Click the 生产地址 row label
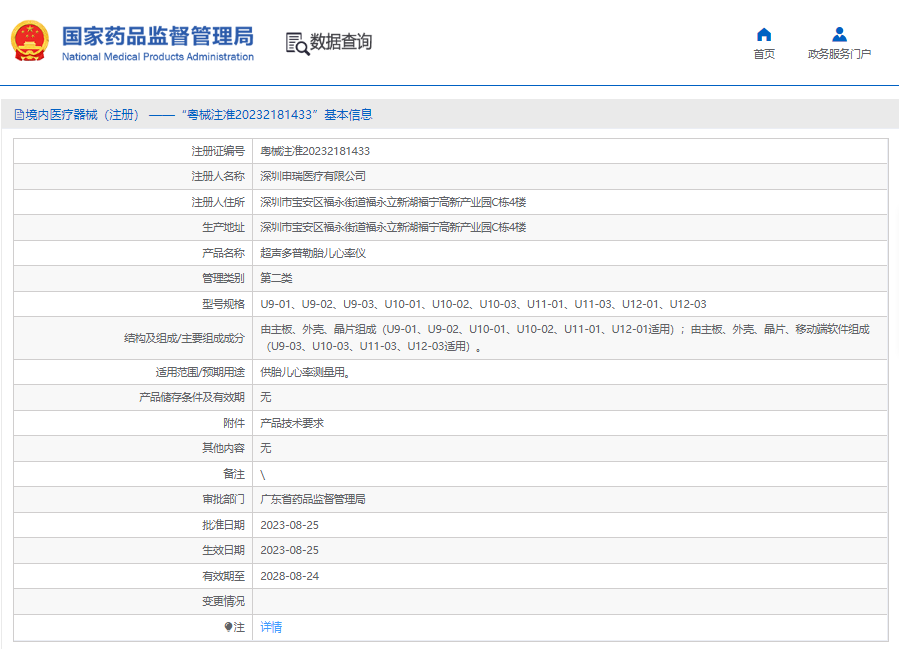 point(223,228)
